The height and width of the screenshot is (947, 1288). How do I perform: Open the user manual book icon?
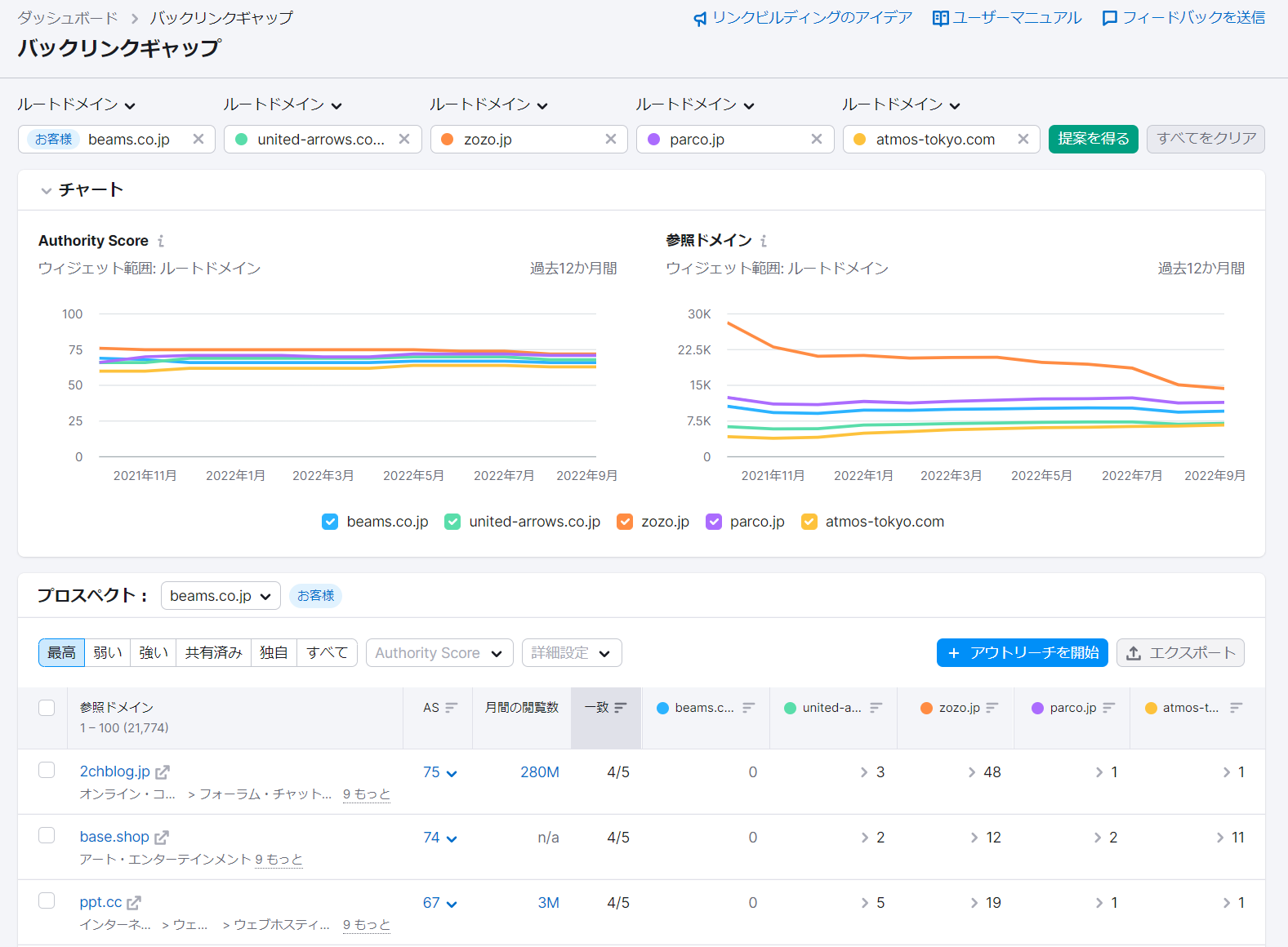click(x=940, y=18)
